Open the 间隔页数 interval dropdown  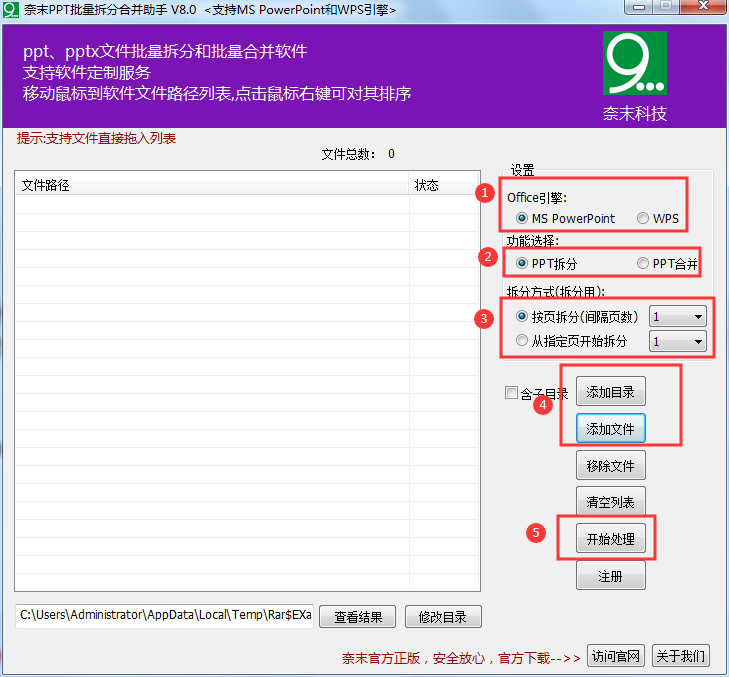pyautogui.click(x=678, y=316)
